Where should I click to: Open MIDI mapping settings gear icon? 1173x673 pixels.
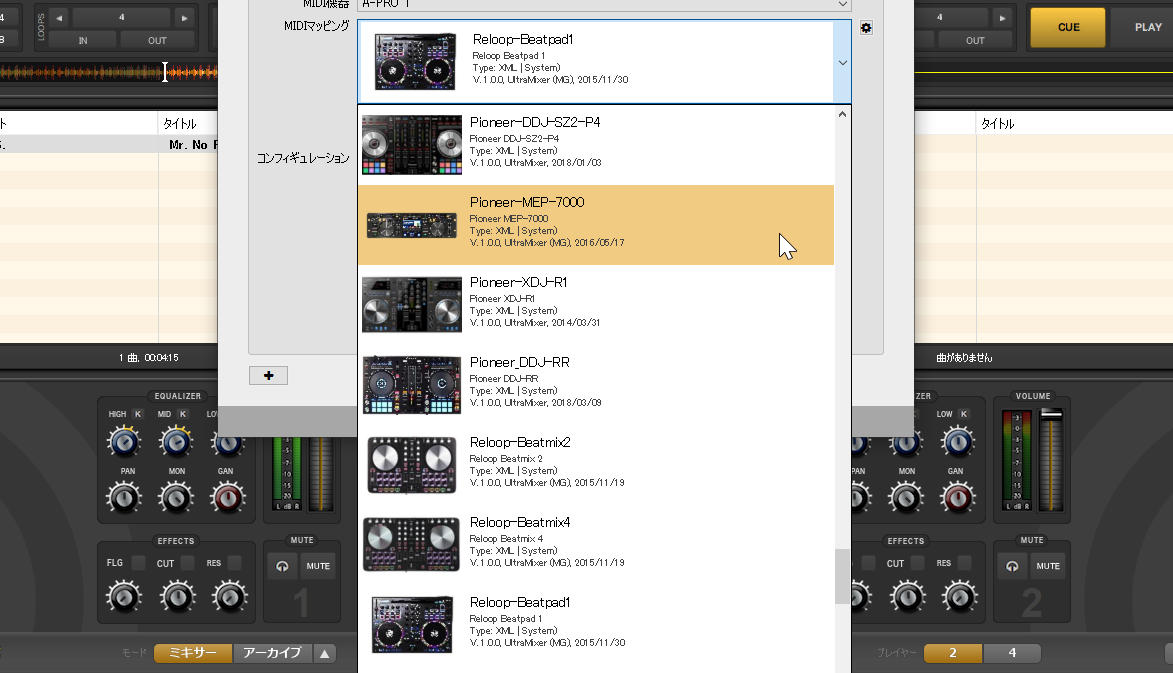tap(866, 28)
